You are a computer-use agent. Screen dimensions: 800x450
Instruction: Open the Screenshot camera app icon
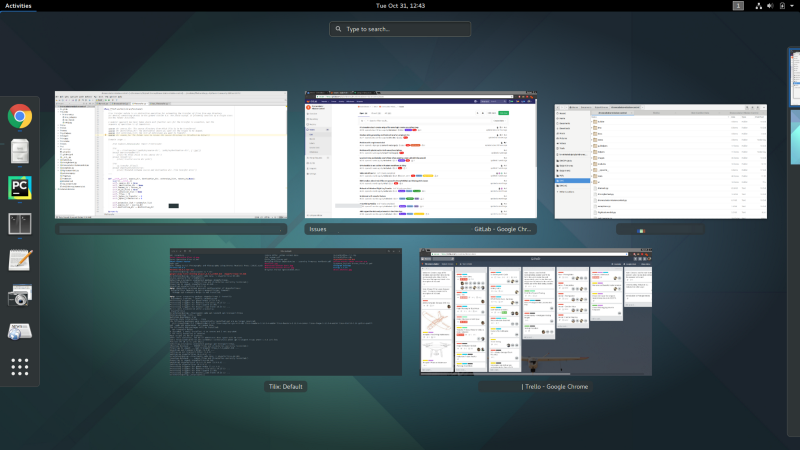tap(20, 295)
